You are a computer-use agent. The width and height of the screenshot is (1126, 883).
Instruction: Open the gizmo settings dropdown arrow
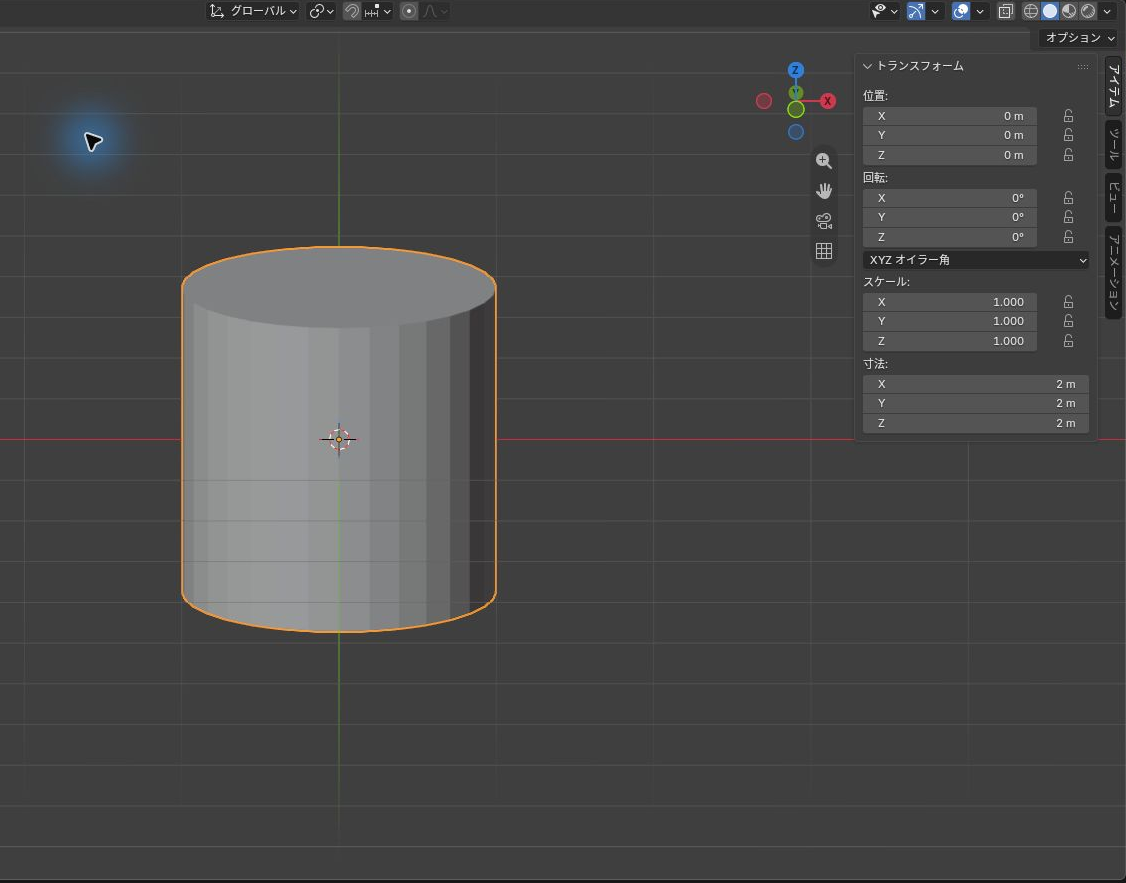point(935,11)
